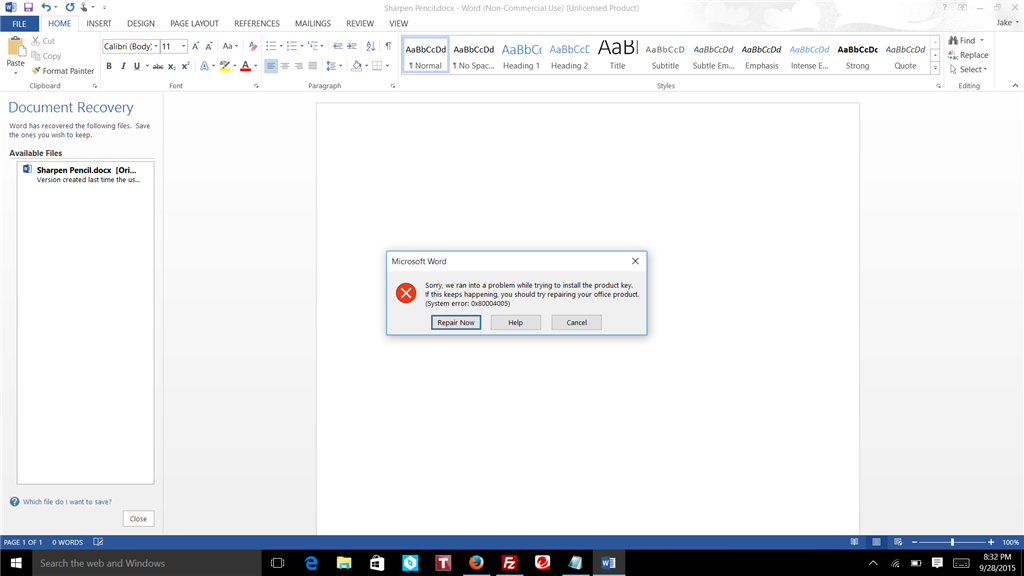Screen dimensions: 1024x576
Task: Click the Numbering list icon
Action: (292, 46)
